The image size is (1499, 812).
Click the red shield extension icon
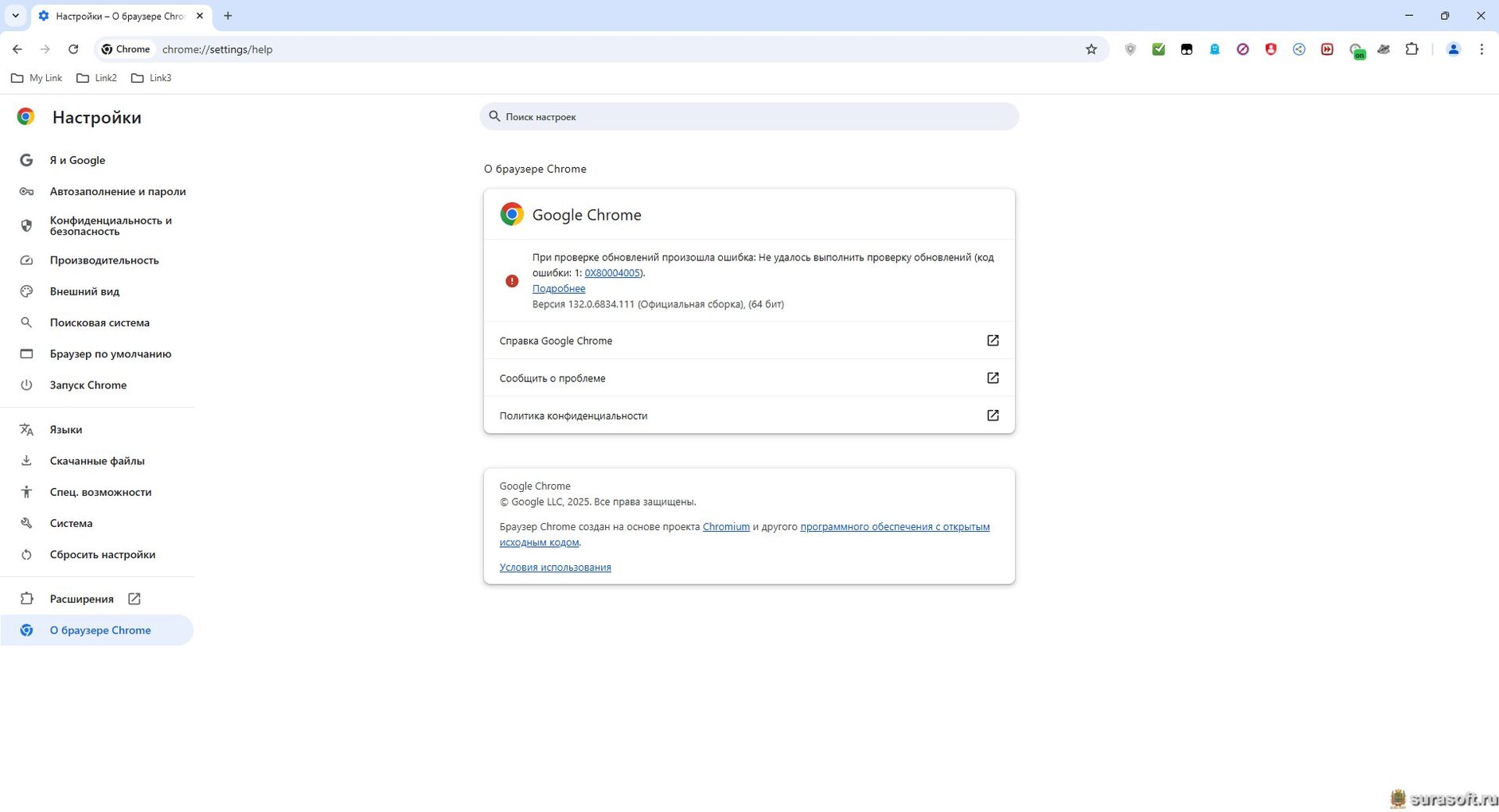click(1271, 49)
